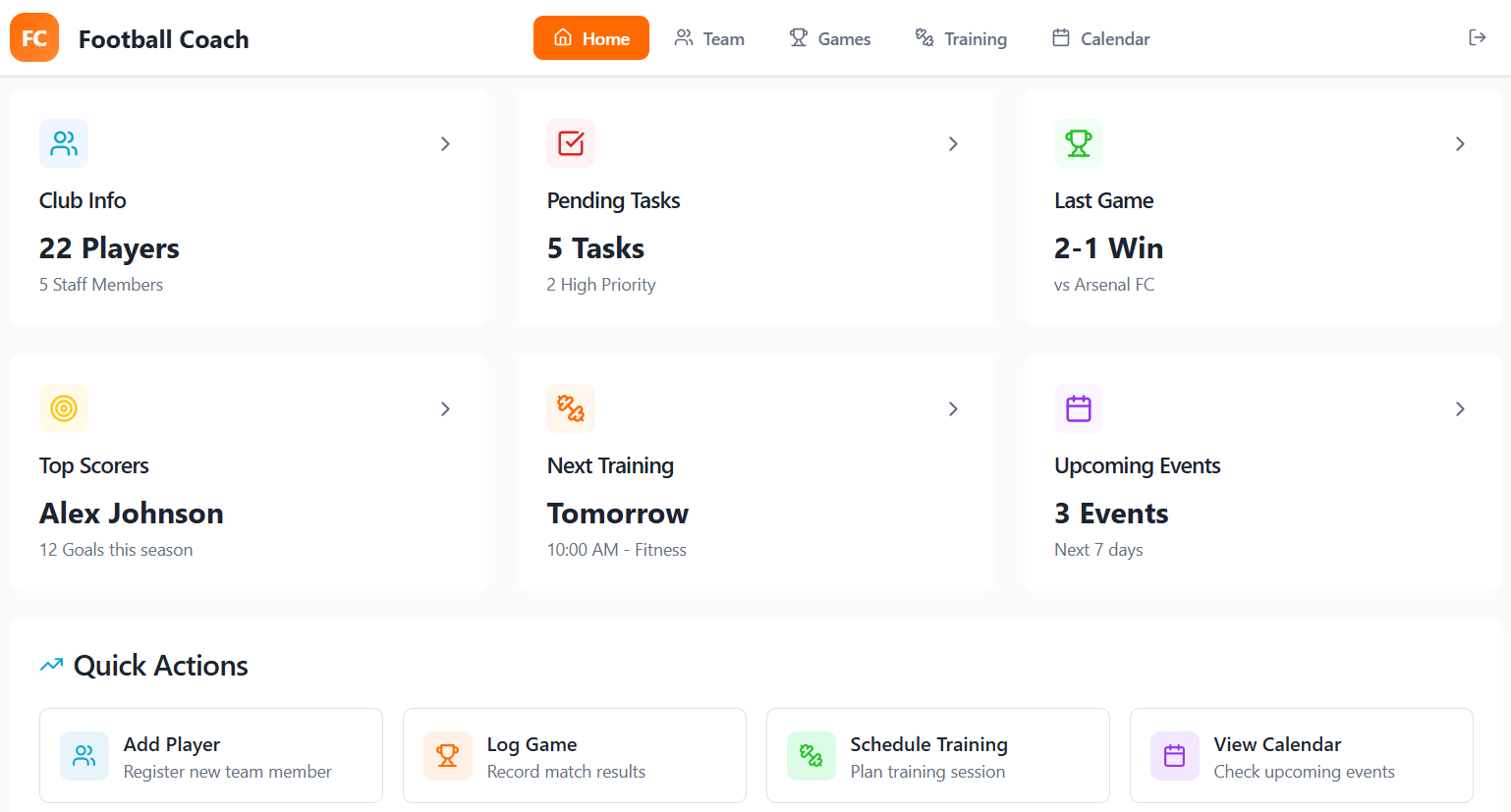Expand Last Game card chevron
This screenshot has height=812, width=1511.
coord(1460,143)
